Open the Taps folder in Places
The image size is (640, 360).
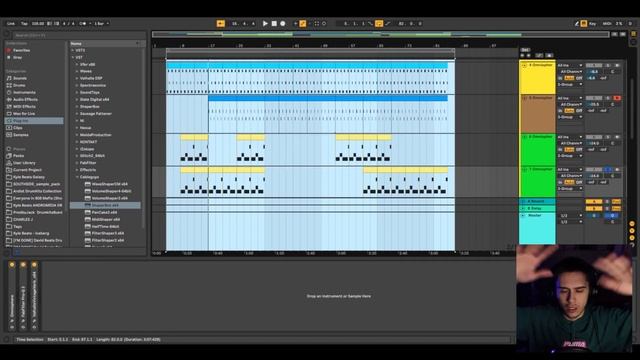(x=18, y=227)
